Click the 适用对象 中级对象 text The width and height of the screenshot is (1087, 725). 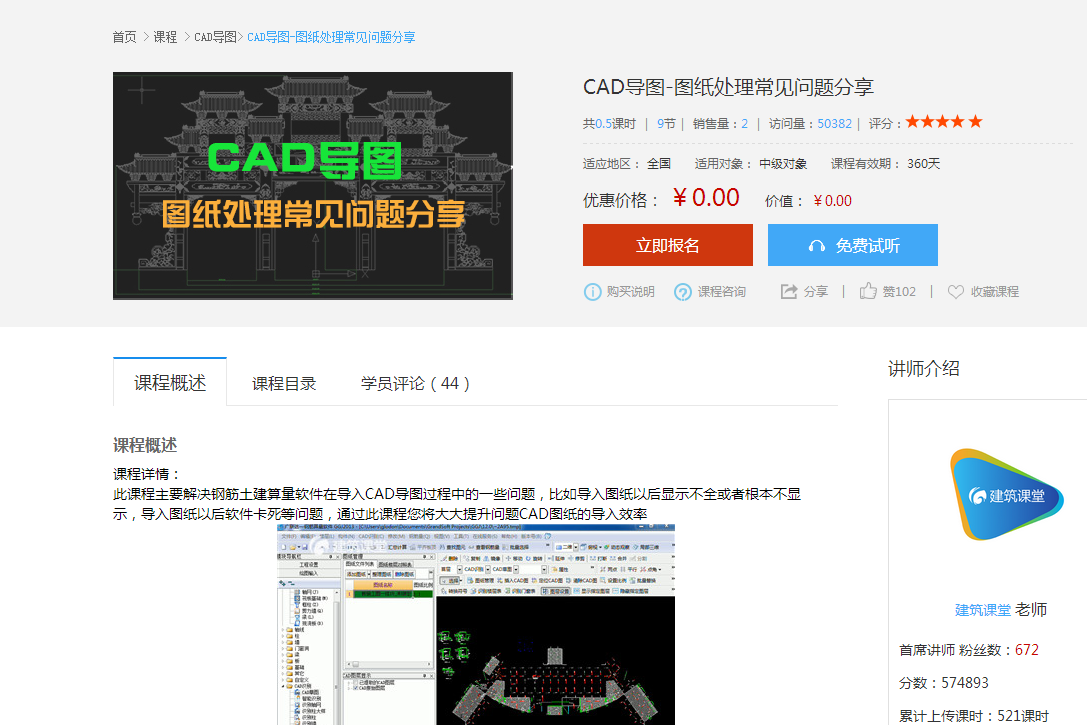[x=751, y=164]
